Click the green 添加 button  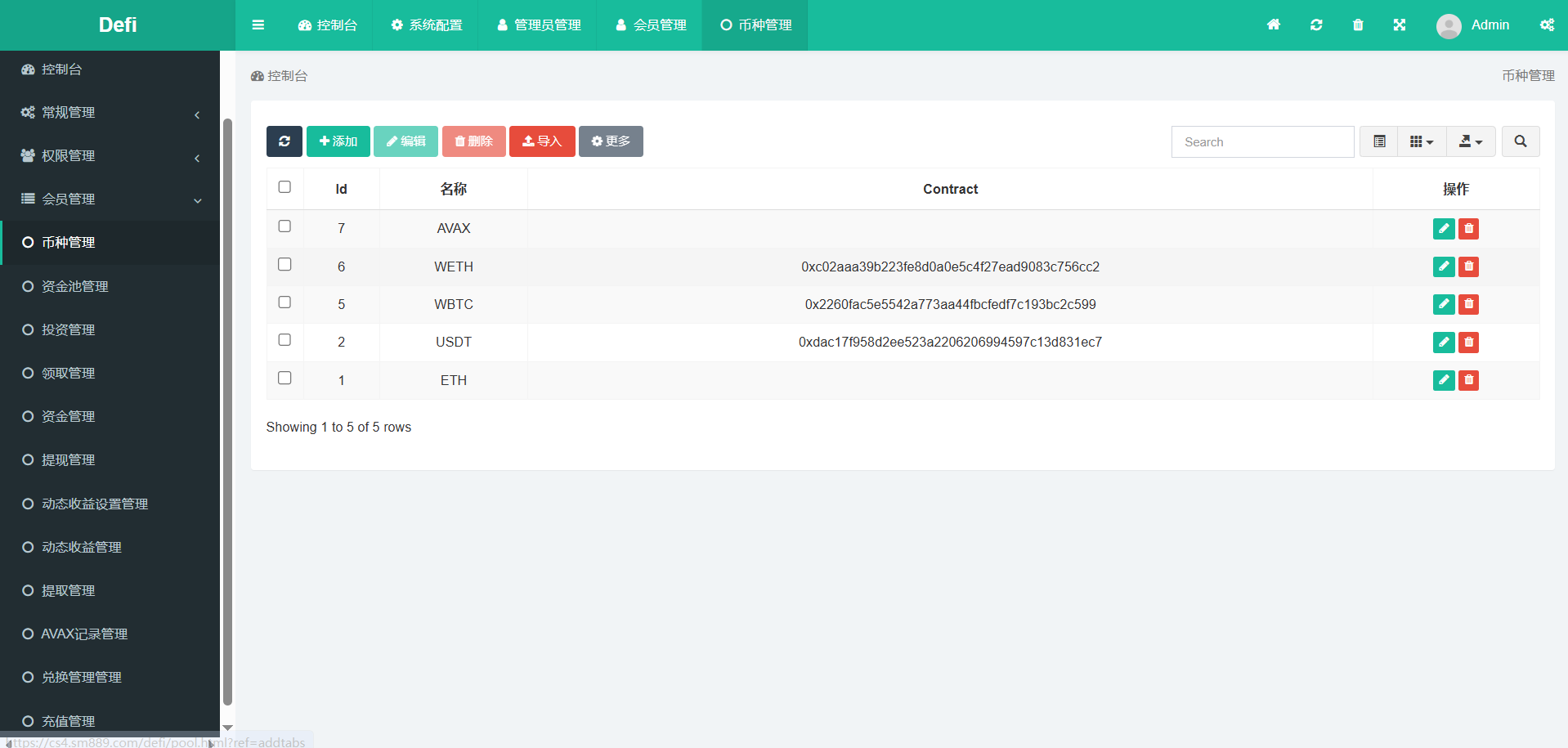338,141
